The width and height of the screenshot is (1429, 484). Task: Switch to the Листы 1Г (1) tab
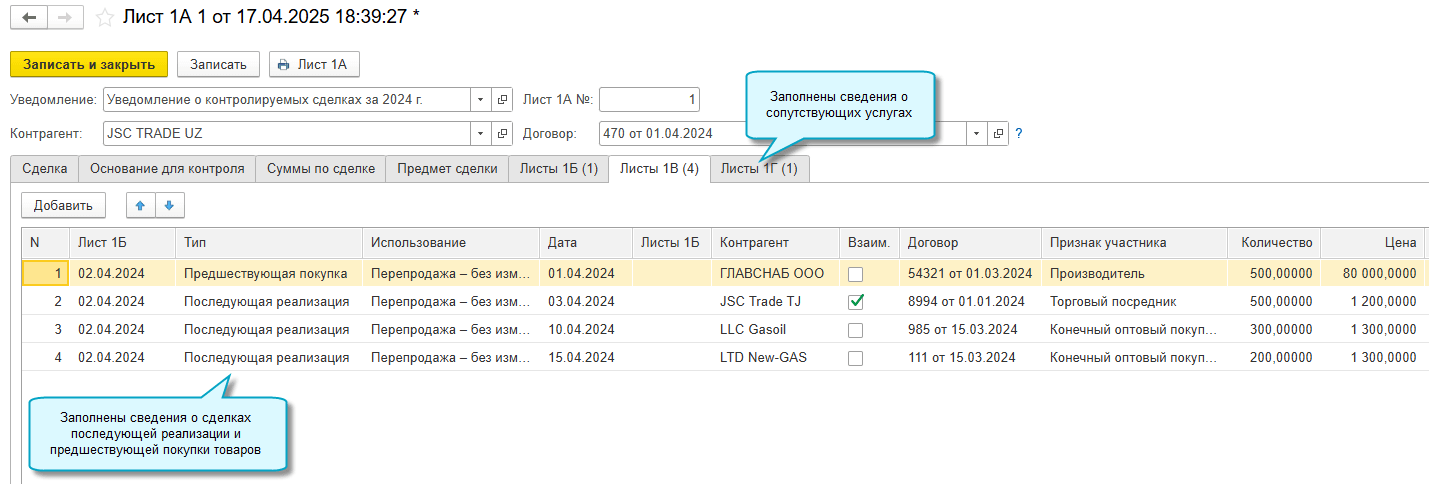point(759,169)
